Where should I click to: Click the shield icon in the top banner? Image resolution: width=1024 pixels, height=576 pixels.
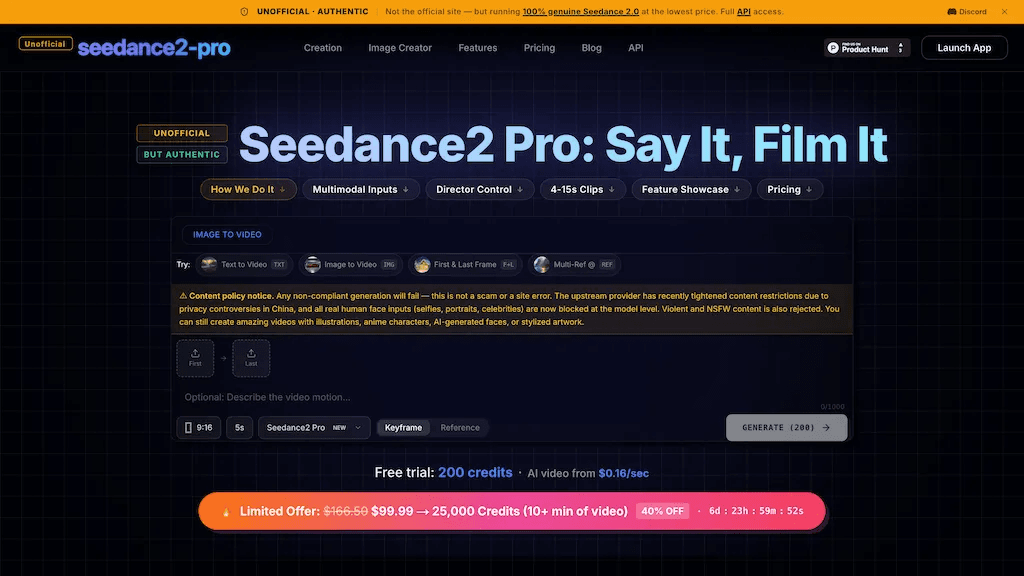tap(244, 12)
